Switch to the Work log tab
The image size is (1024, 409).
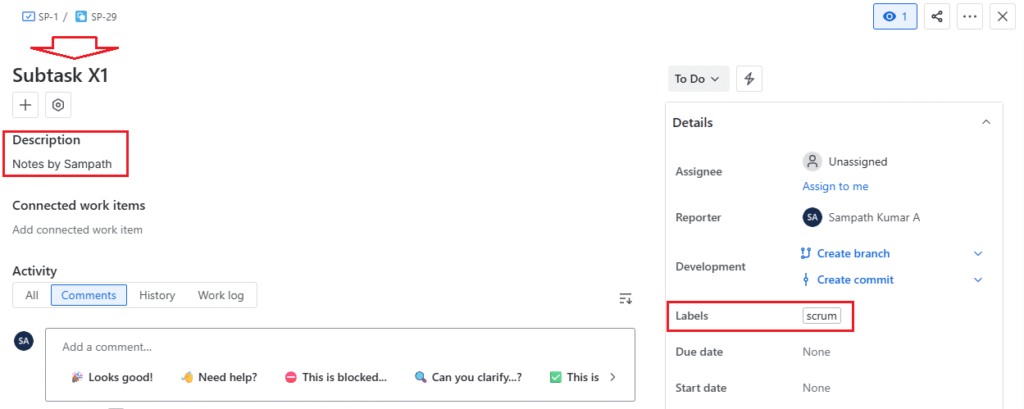click(219, 295)
